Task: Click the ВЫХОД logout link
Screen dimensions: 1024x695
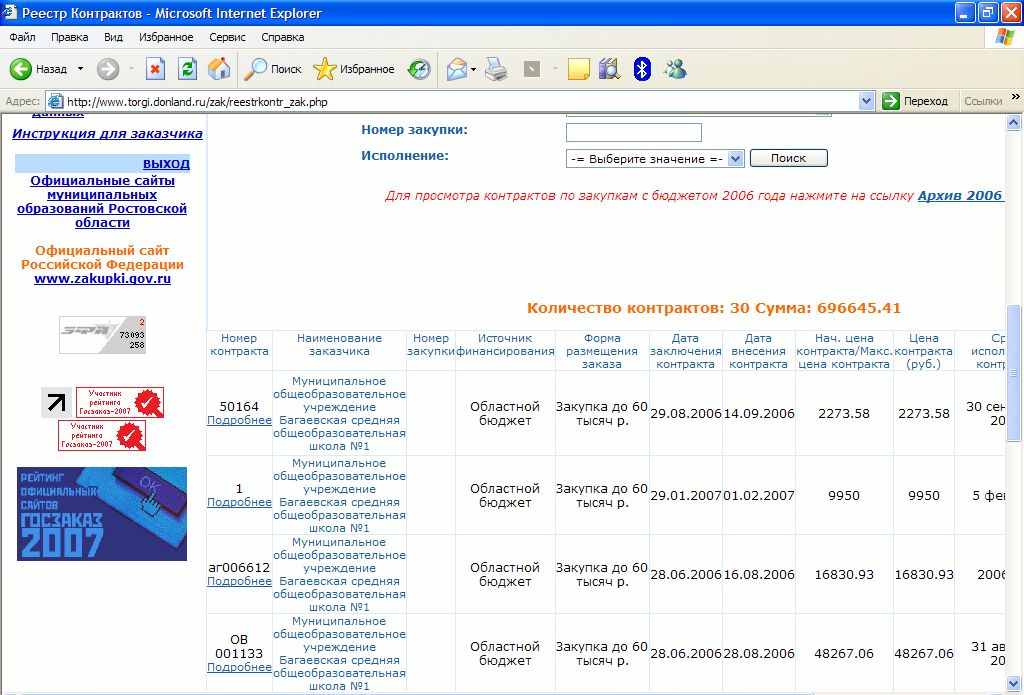Action: 167,164
